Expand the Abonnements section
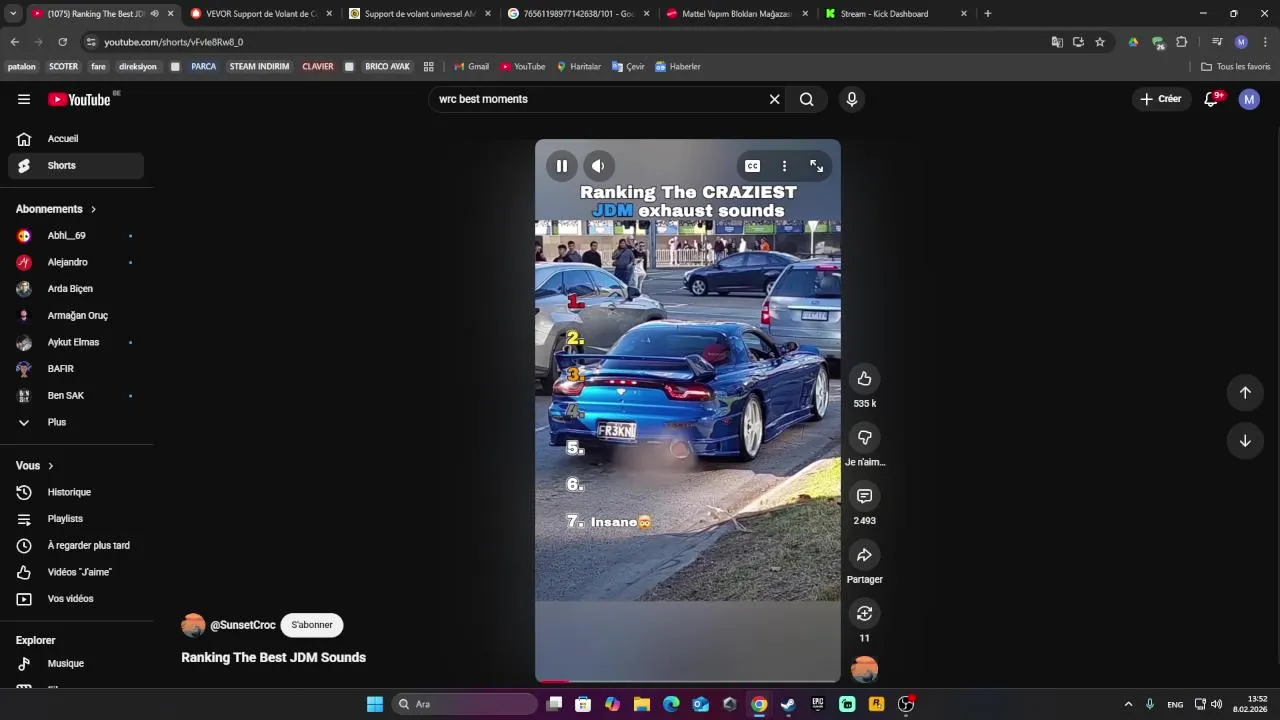 [56, 209]
